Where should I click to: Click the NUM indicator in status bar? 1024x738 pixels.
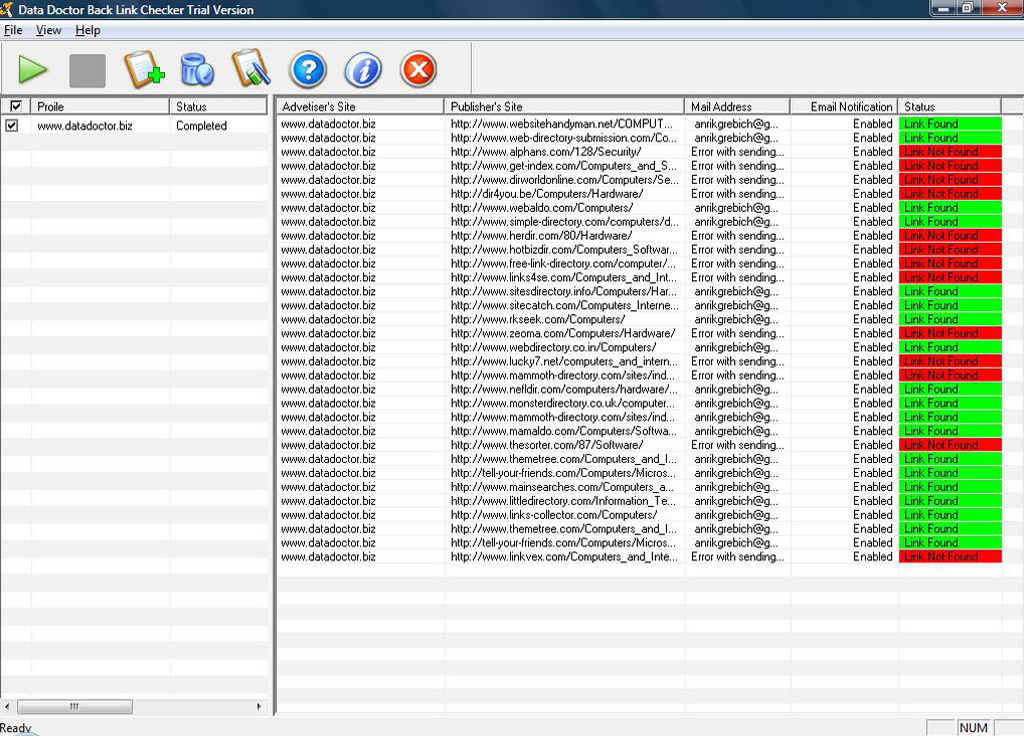(973, 728)
